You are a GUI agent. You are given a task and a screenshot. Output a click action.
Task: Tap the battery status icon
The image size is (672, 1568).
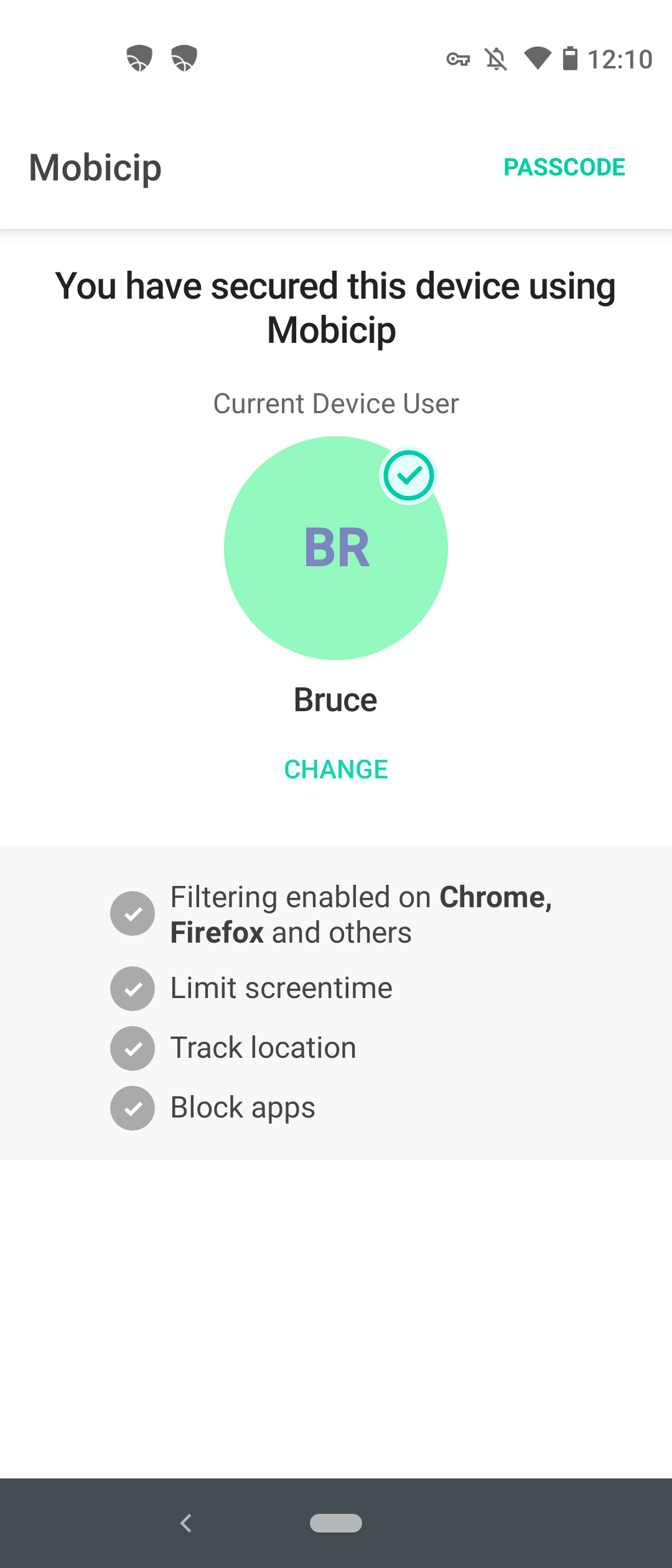(570, 58)
